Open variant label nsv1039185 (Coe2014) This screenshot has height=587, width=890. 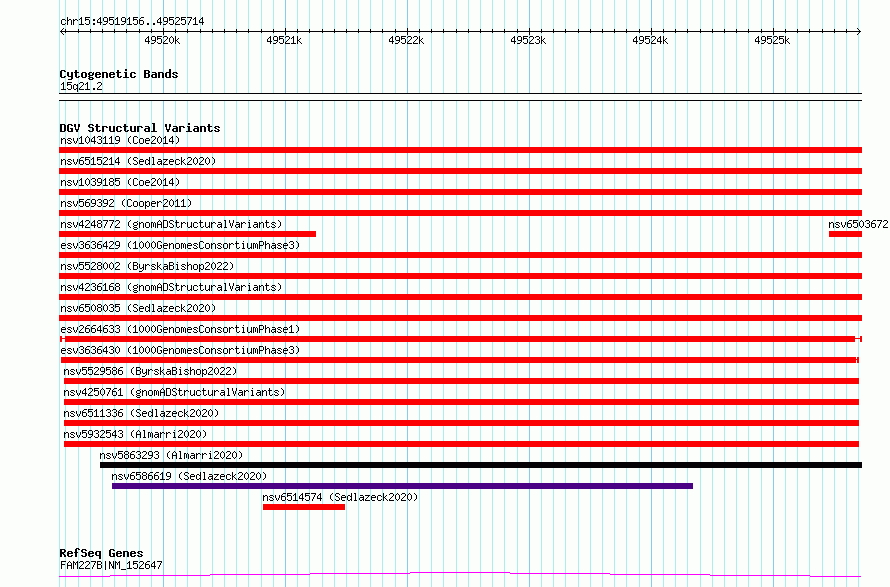[x=120, y=182]
